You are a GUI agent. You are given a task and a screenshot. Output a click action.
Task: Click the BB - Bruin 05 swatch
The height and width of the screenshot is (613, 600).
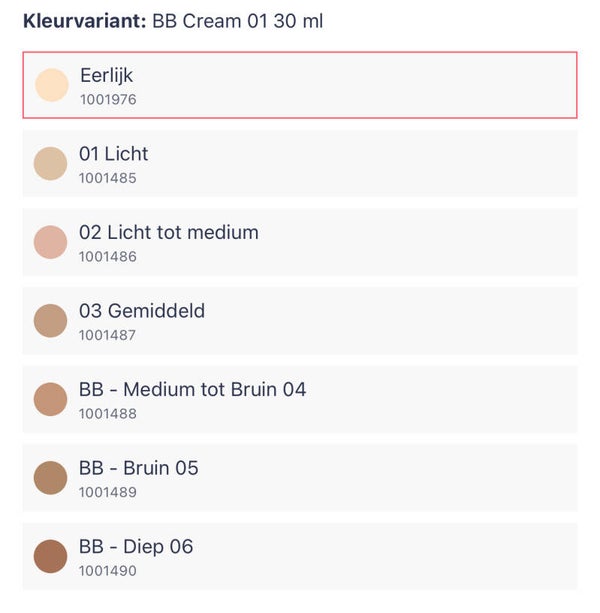click(50, 478)
